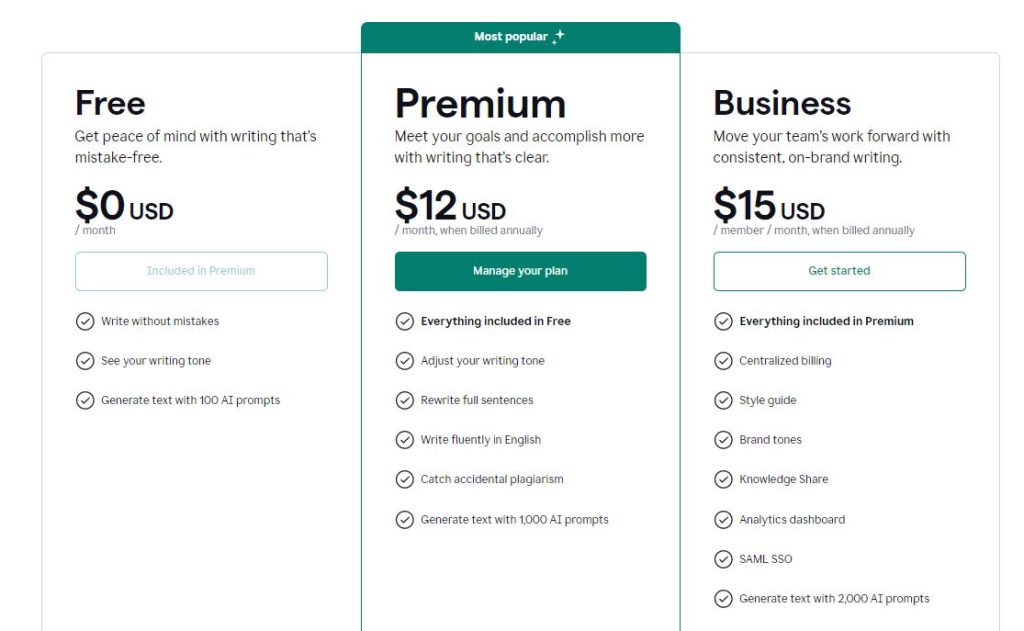Click check icon next to Write without mistakes

[x=85, y=321]
